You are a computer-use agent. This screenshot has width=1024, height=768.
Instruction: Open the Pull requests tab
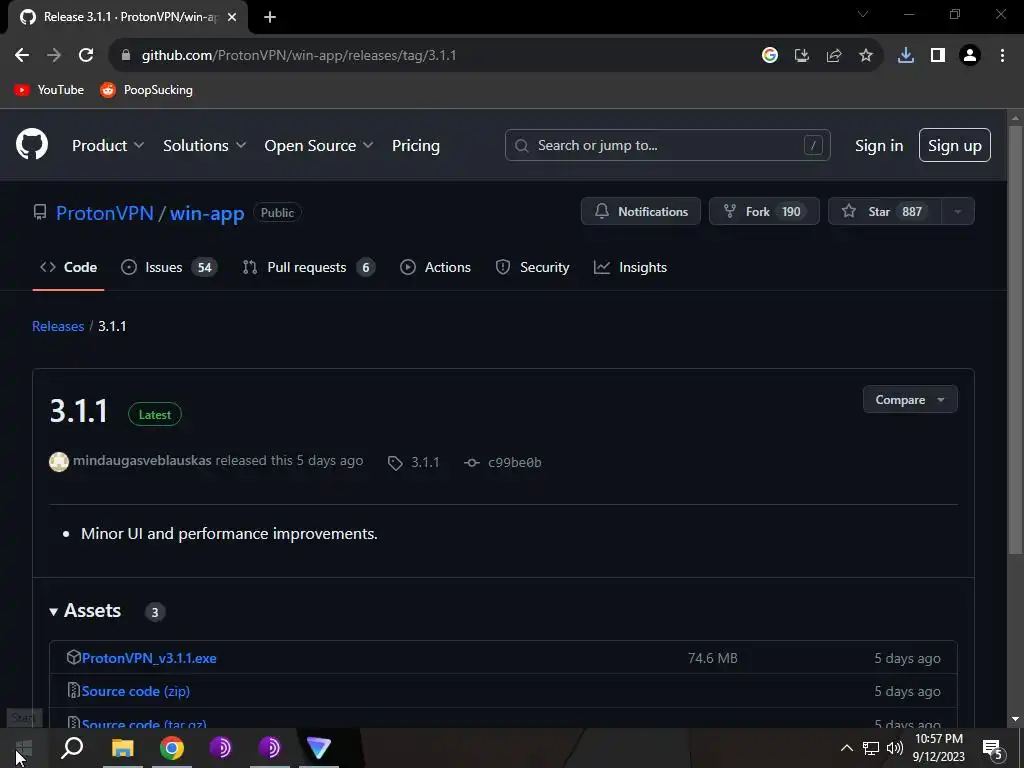click(x=308, y=267)
